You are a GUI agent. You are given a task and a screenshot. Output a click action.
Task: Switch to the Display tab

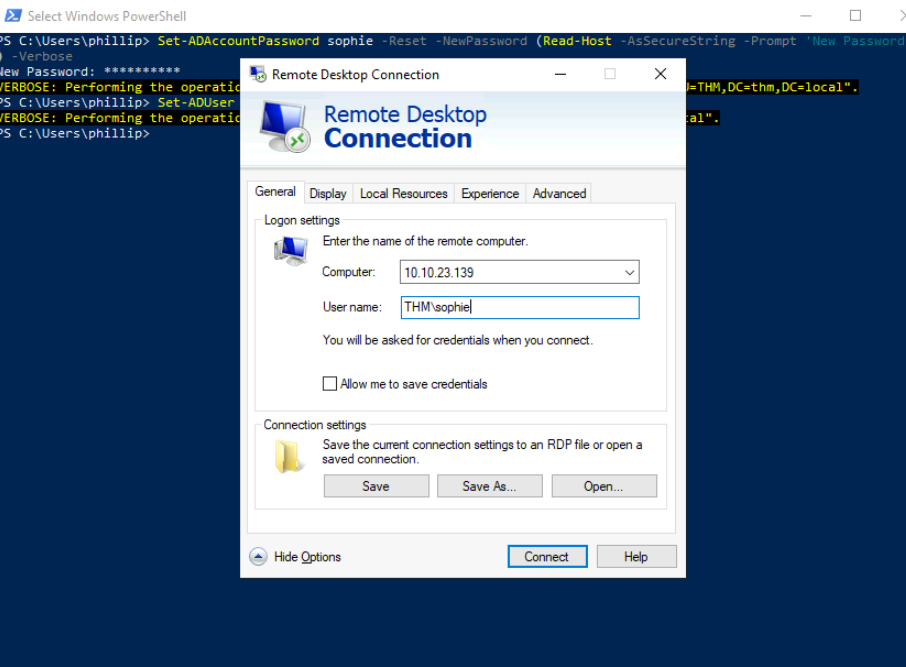pyautogui.click(x=328, y=194)
